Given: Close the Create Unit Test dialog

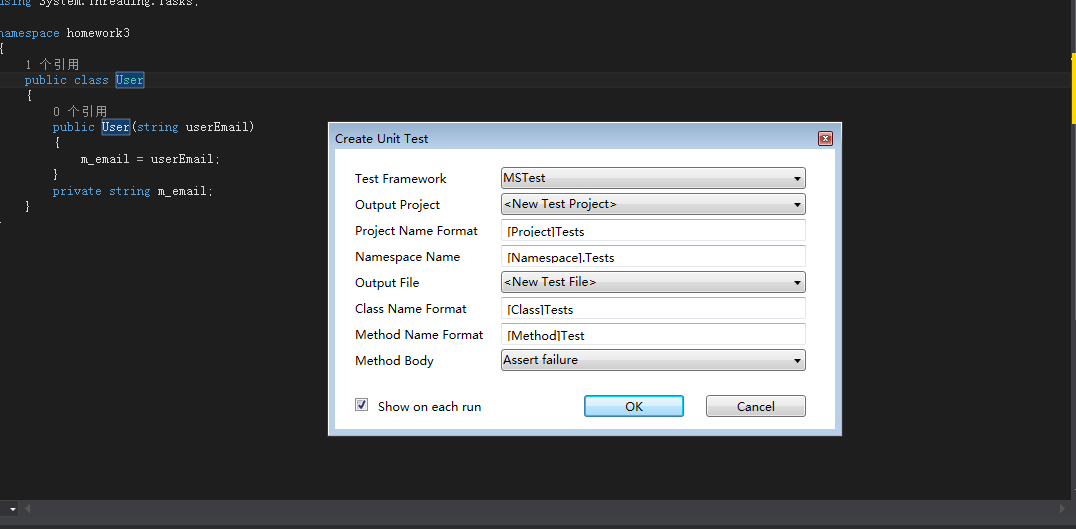Looking at the screenshot, I should 826,139.
